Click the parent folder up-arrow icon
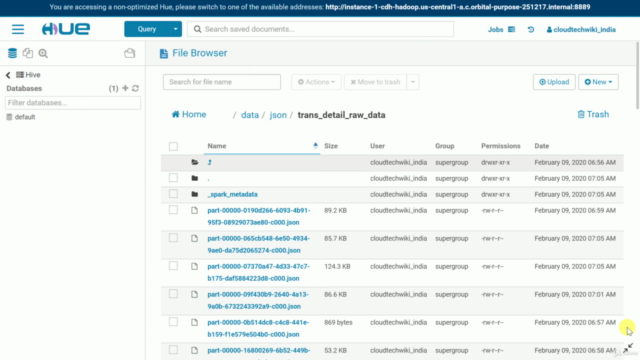The height and width of the screenshot is (360, 640). coord(210,162)
